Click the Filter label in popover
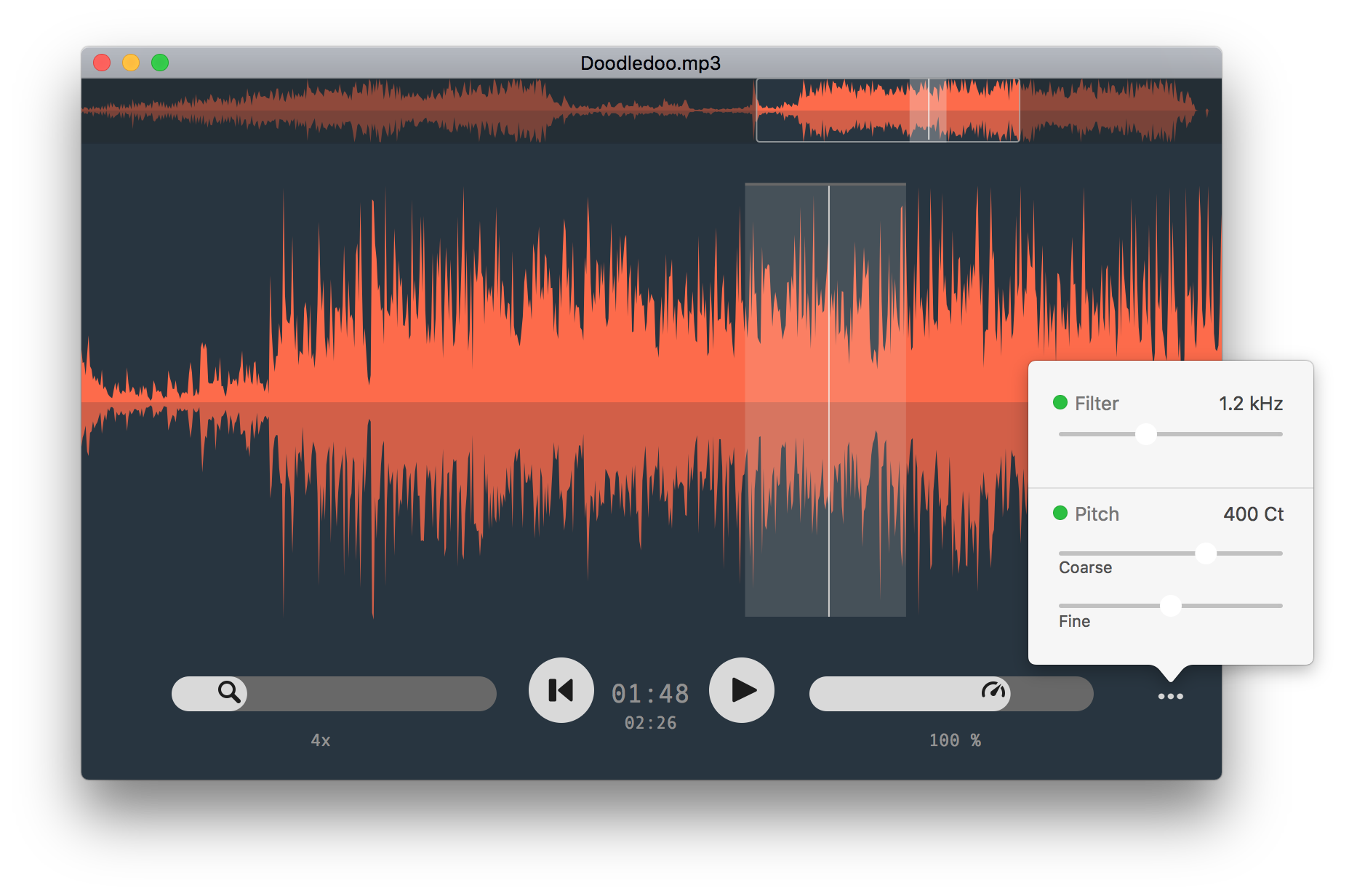The width and height of the screenshot is (1357, 896). 1097,404
